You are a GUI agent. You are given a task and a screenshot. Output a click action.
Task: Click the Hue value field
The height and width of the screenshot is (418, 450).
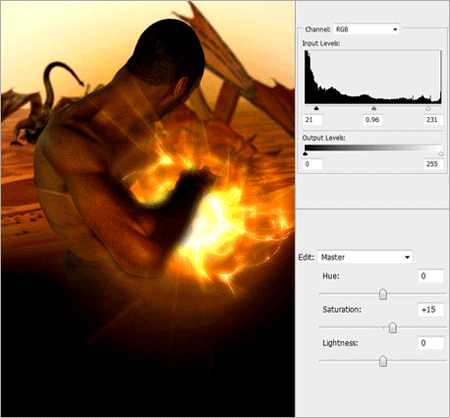point(431,276)
